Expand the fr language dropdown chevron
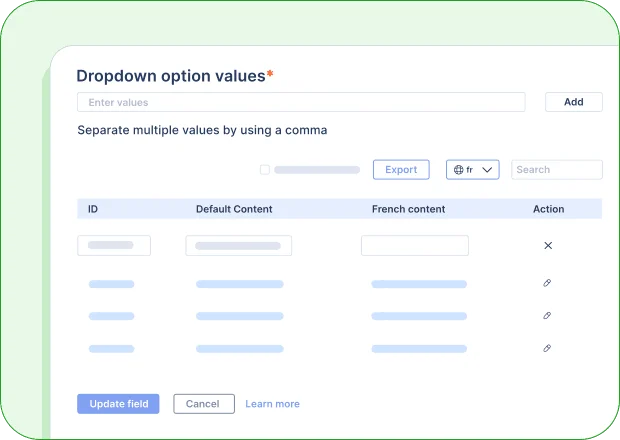Image resolution: width=620 pixels, height=440 pixels. point(488,170)
